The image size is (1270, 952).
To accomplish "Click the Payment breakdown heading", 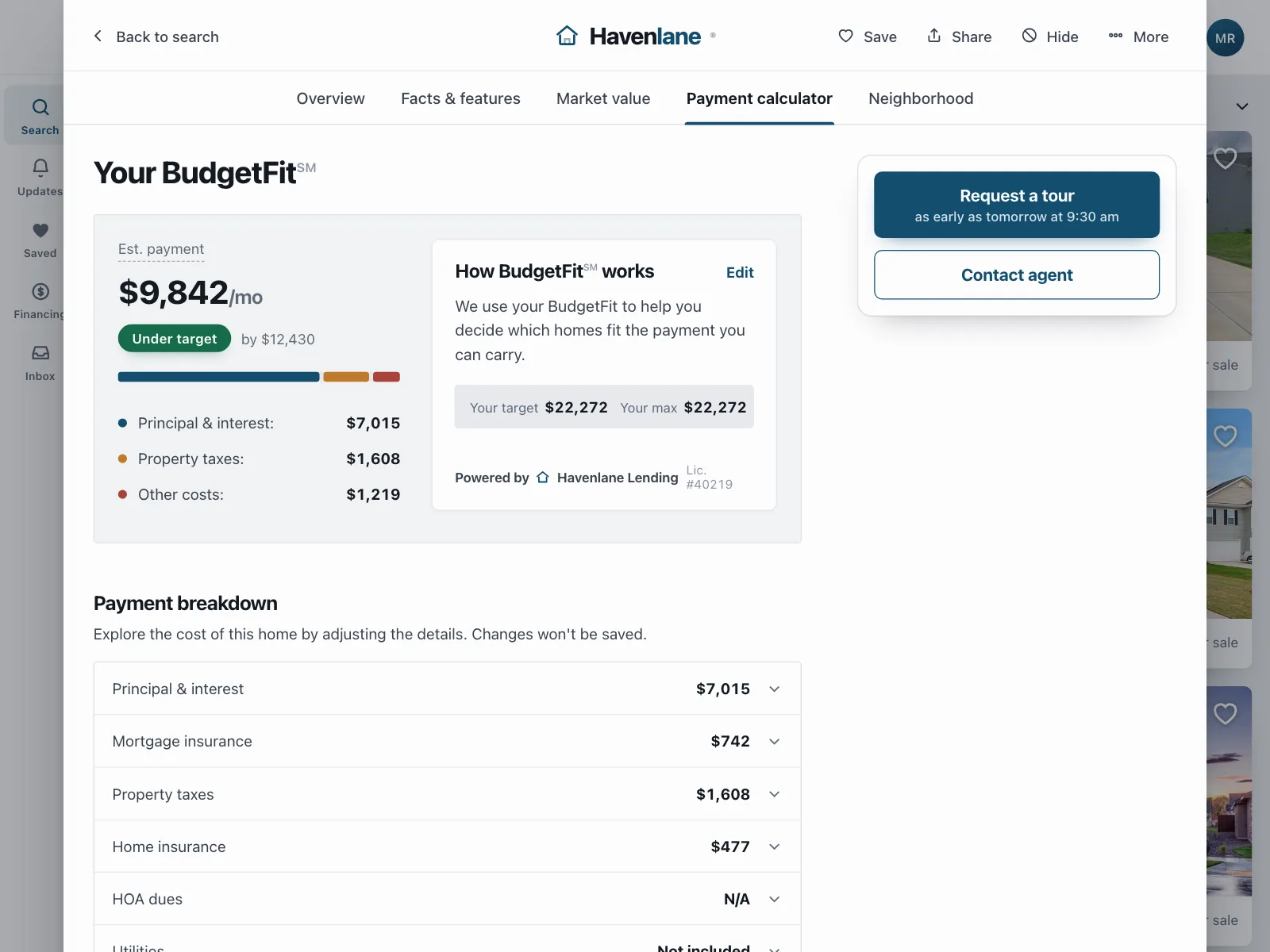I will coord(186,603).
